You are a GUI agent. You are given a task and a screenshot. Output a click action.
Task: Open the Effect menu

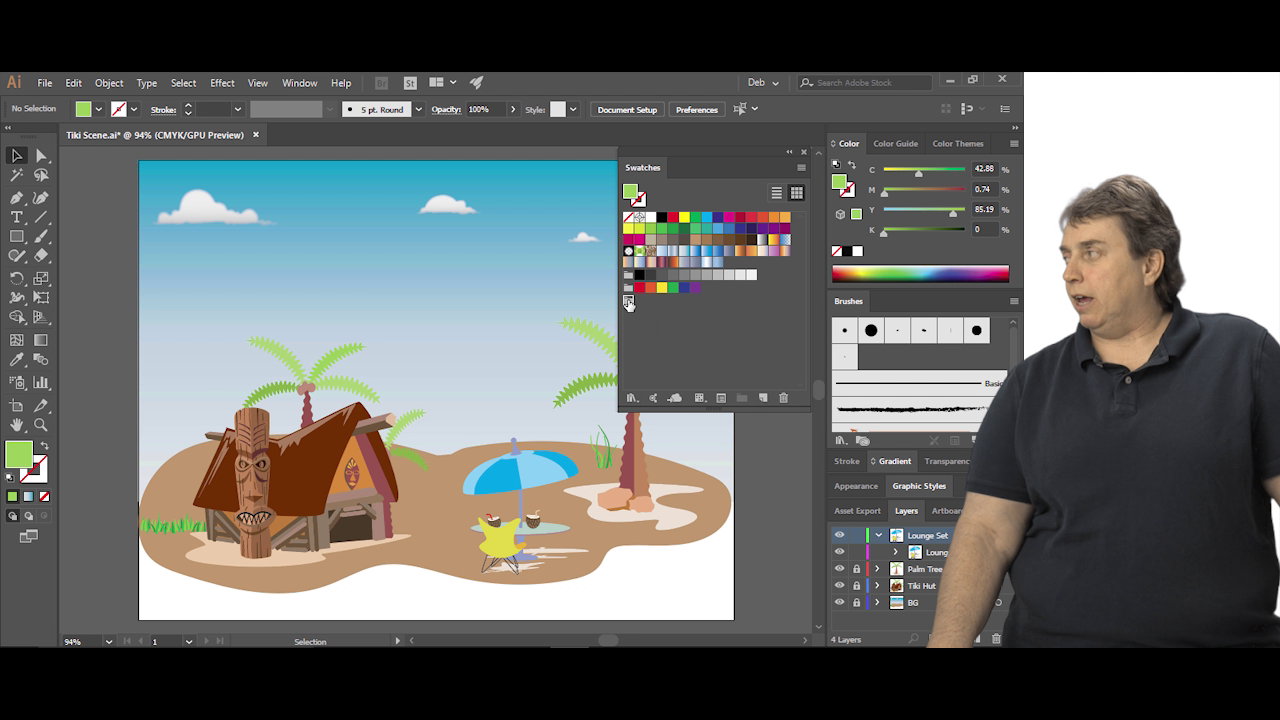222,83
